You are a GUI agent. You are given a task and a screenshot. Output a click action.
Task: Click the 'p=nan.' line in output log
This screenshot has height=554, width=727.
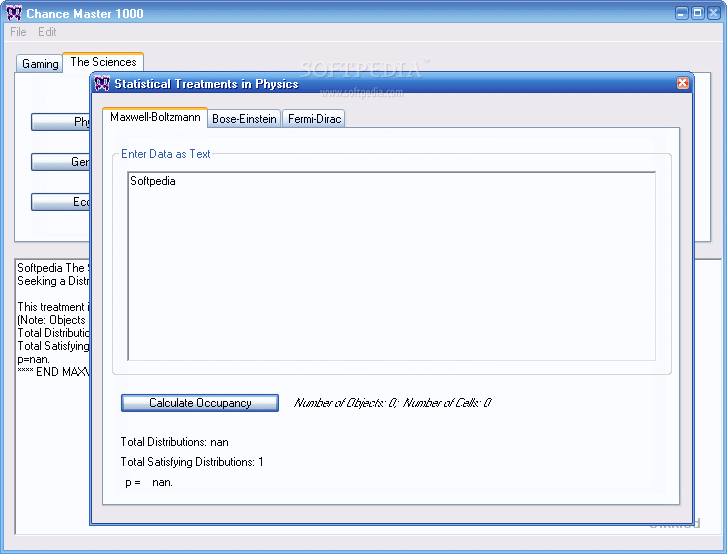[33, 359]
